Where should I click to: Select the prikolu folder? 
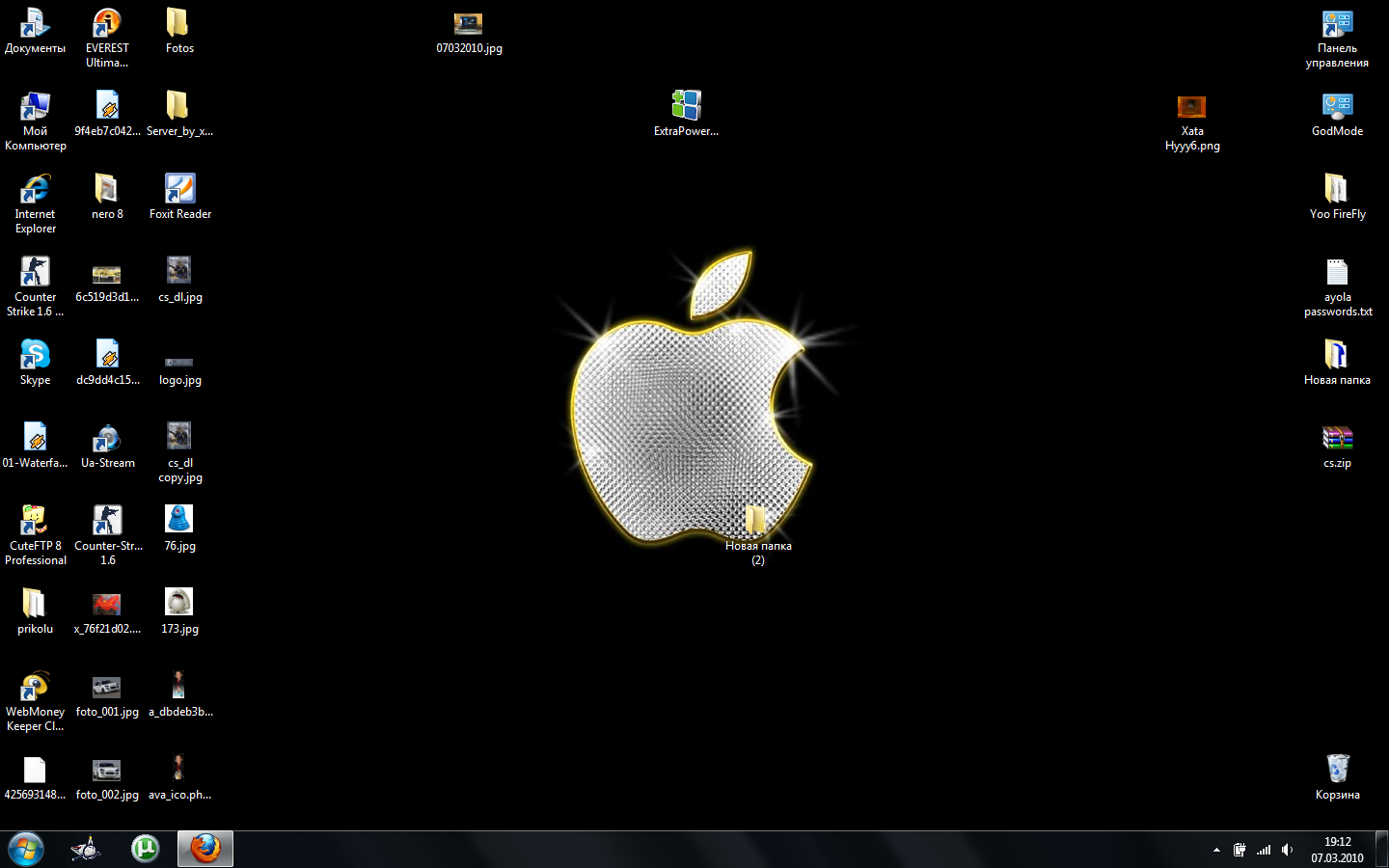pos(35,611)
